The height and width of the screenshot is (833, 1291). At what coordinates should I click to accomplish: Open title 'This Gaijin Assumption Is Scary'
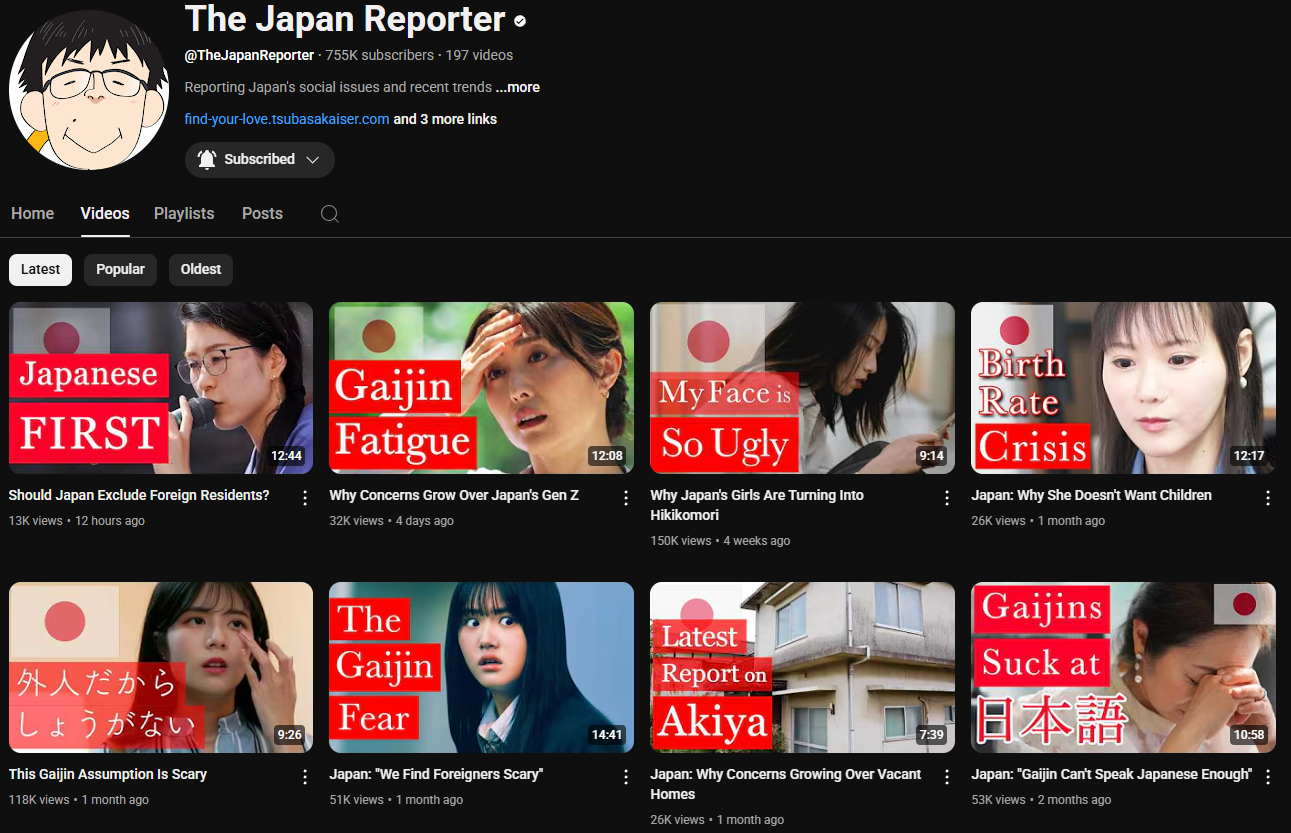(x=108, y=774)
